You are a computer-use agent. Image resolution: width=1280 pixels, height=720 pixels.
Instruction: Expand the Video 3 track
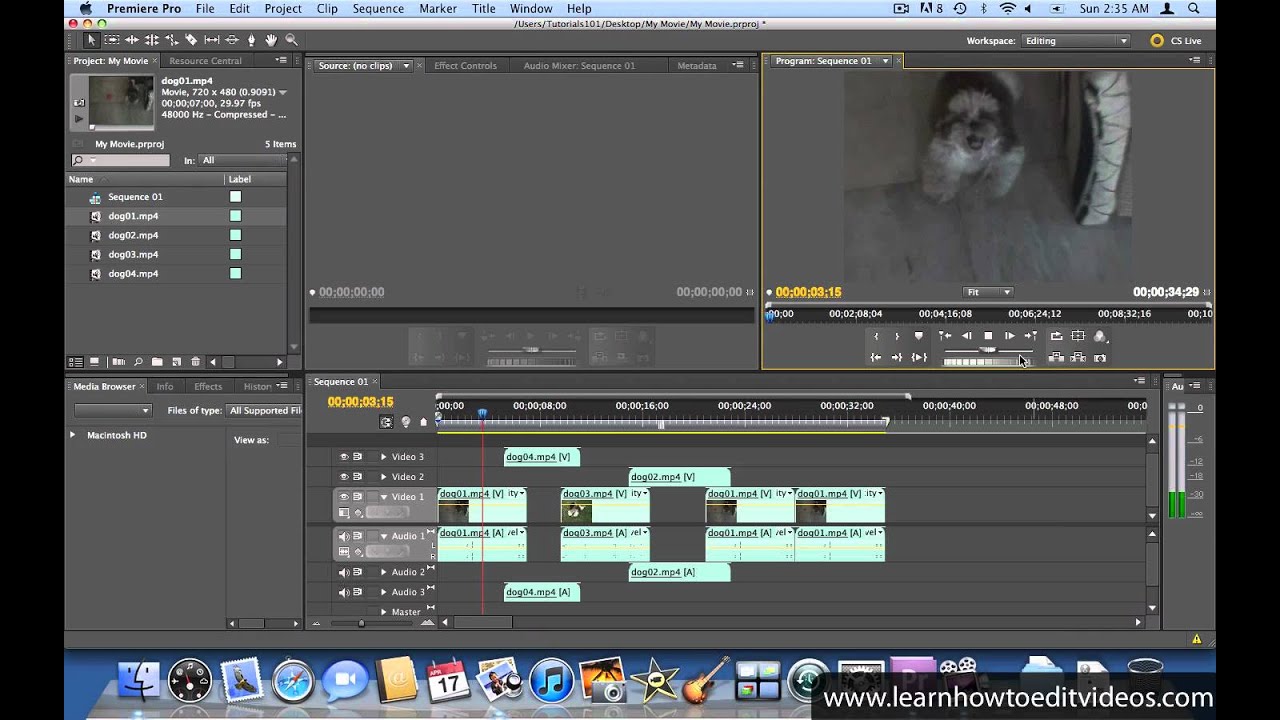pos(383,457)
